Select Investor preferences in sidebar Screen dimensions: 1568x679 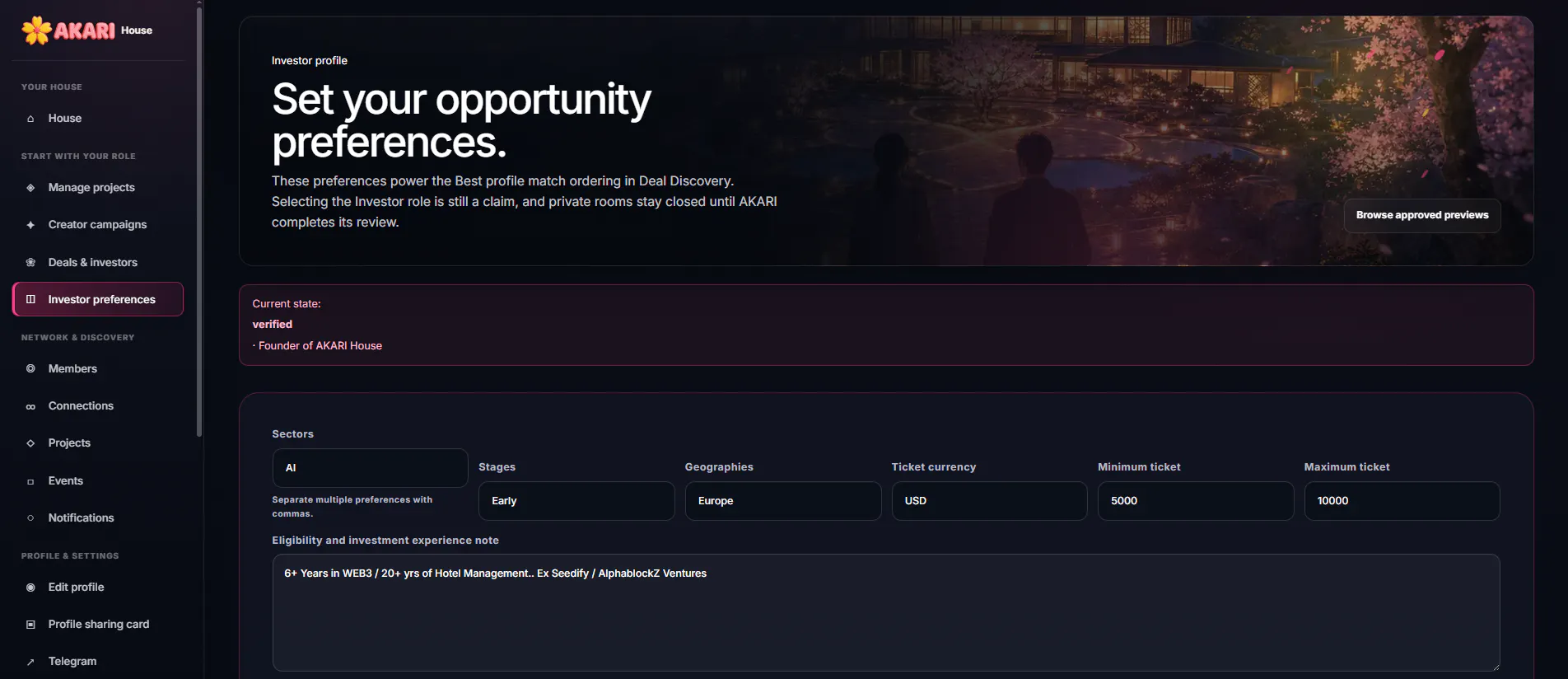(98, 300)
